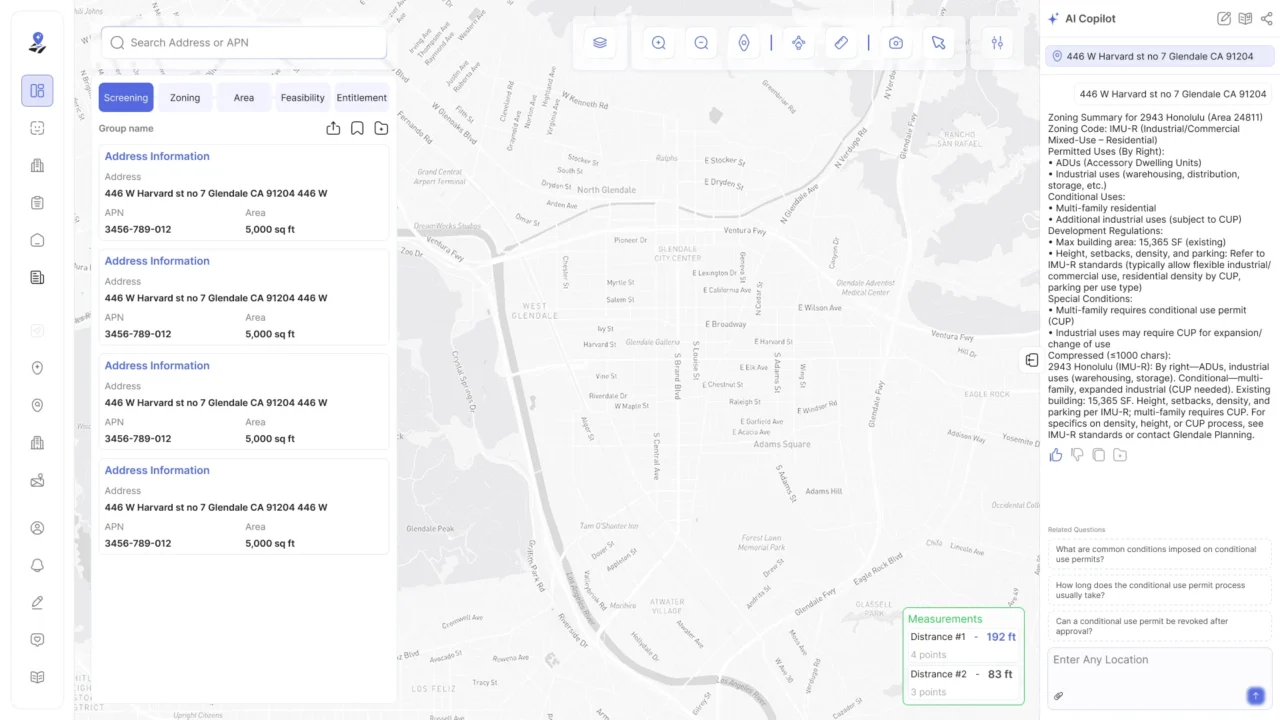Open the map layers panel
The image size is (1280, 720).
click(600, 43)
